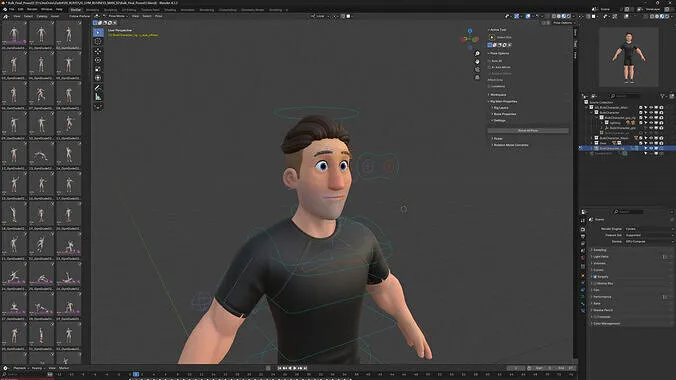Image resolution: width=676 pixels, height=380 pixels.
Task: Open the Edit menu
Action: (21, 9)
